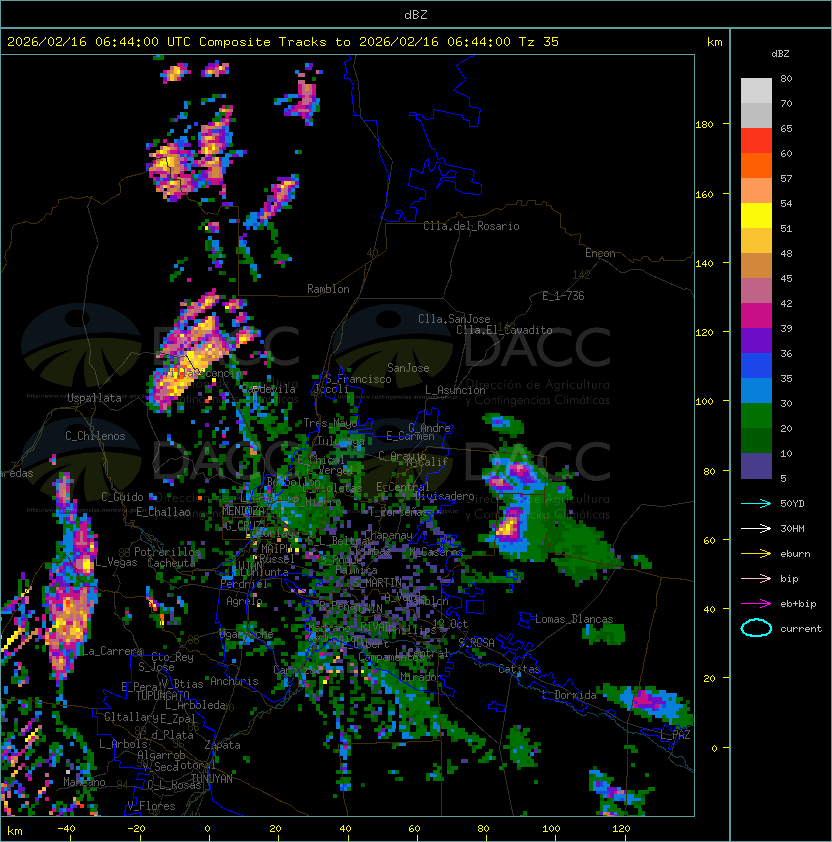Click the '120' km tick on bottom axis
The width and height of the screenshot is (832, 842).
[621, 829]
